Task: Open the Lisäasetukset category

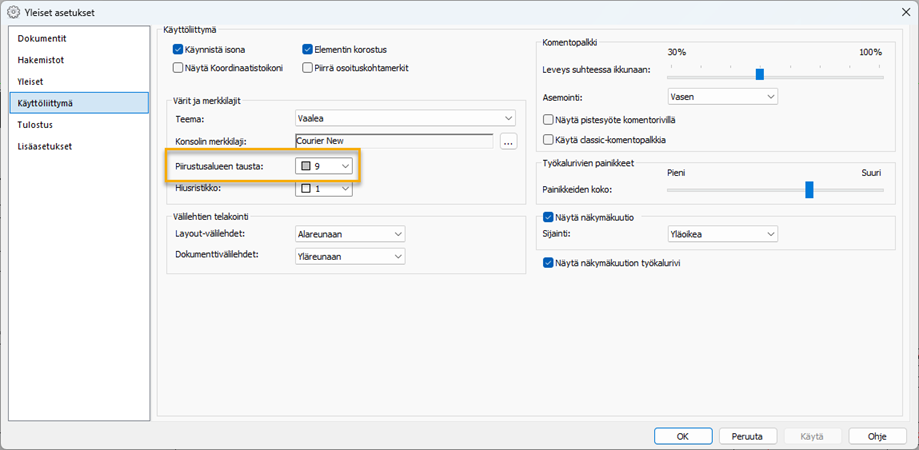Action: (x=44, y=146)
